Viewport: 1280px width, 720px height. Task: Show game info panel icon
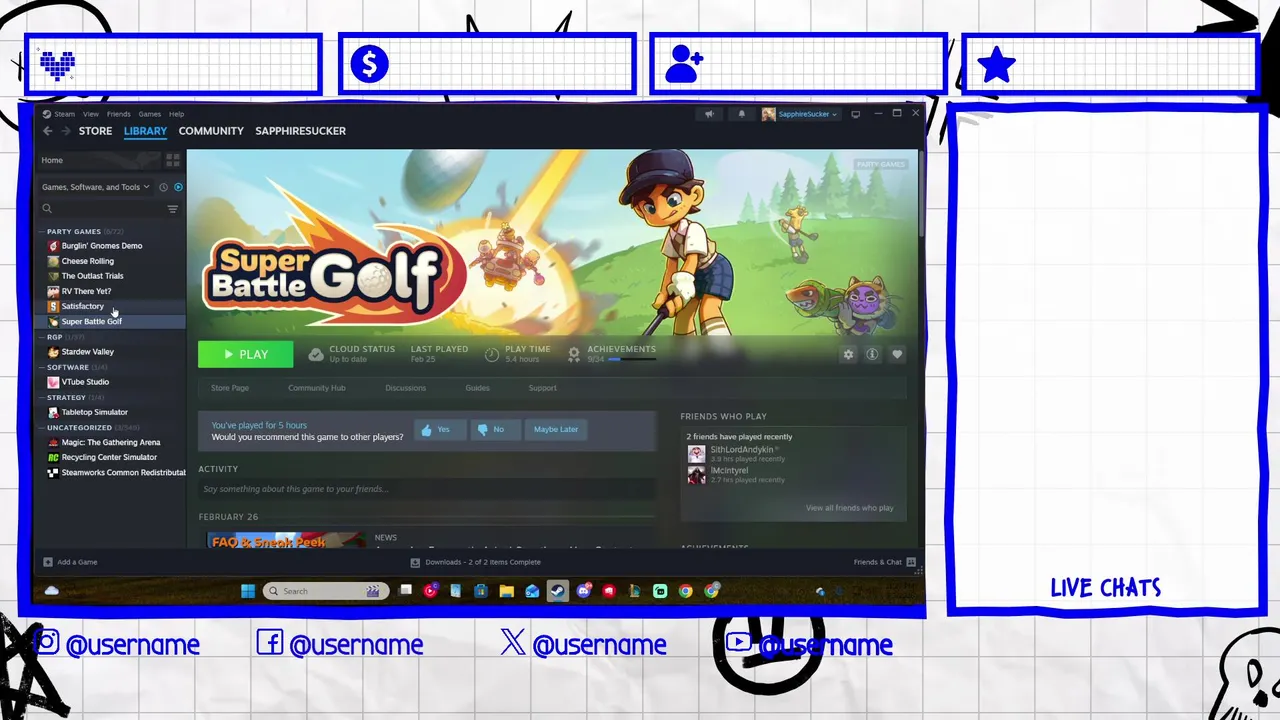[872, 354]
